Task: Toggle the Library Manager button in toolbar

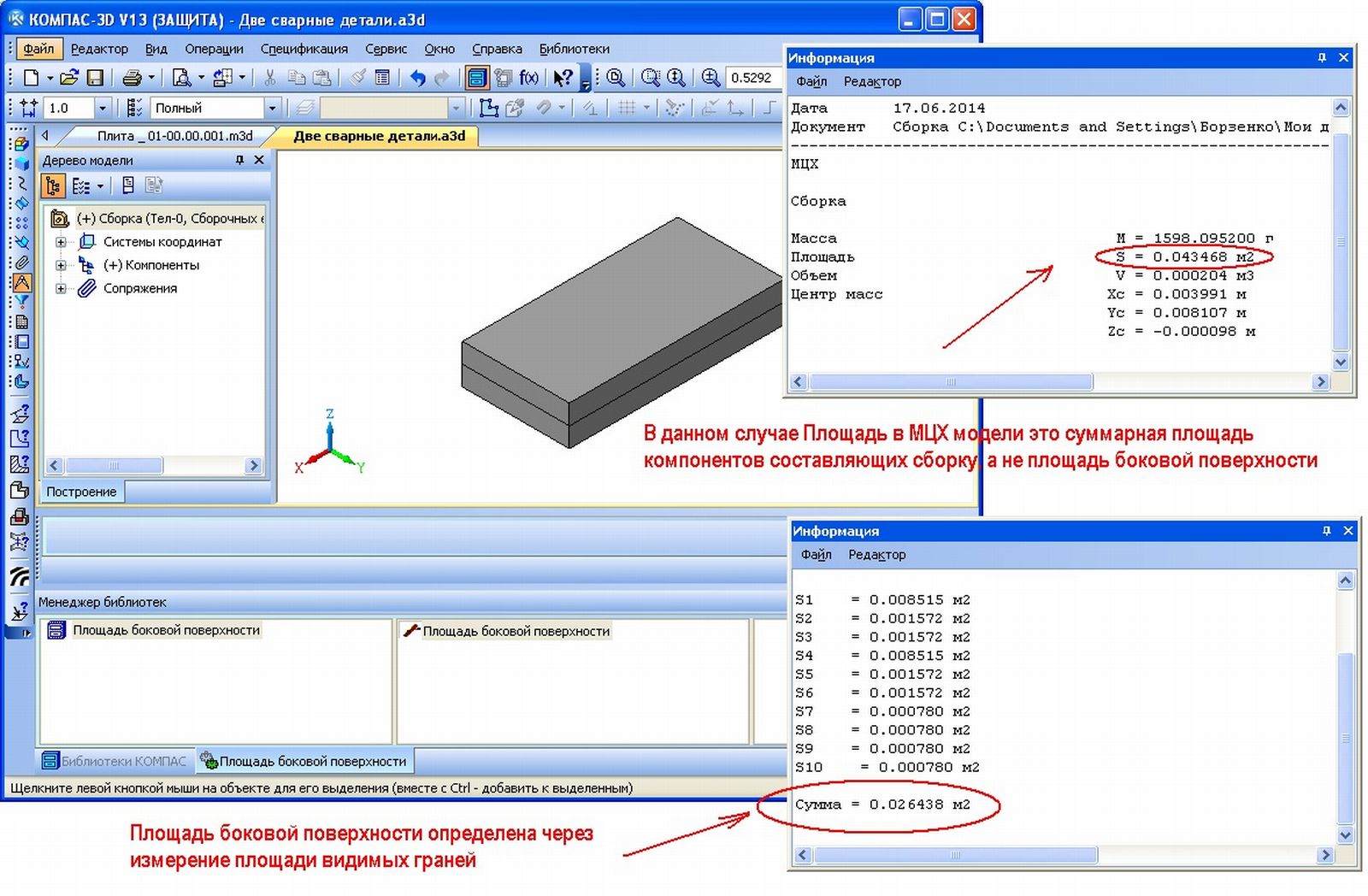Action: click(x=476, y=78)
